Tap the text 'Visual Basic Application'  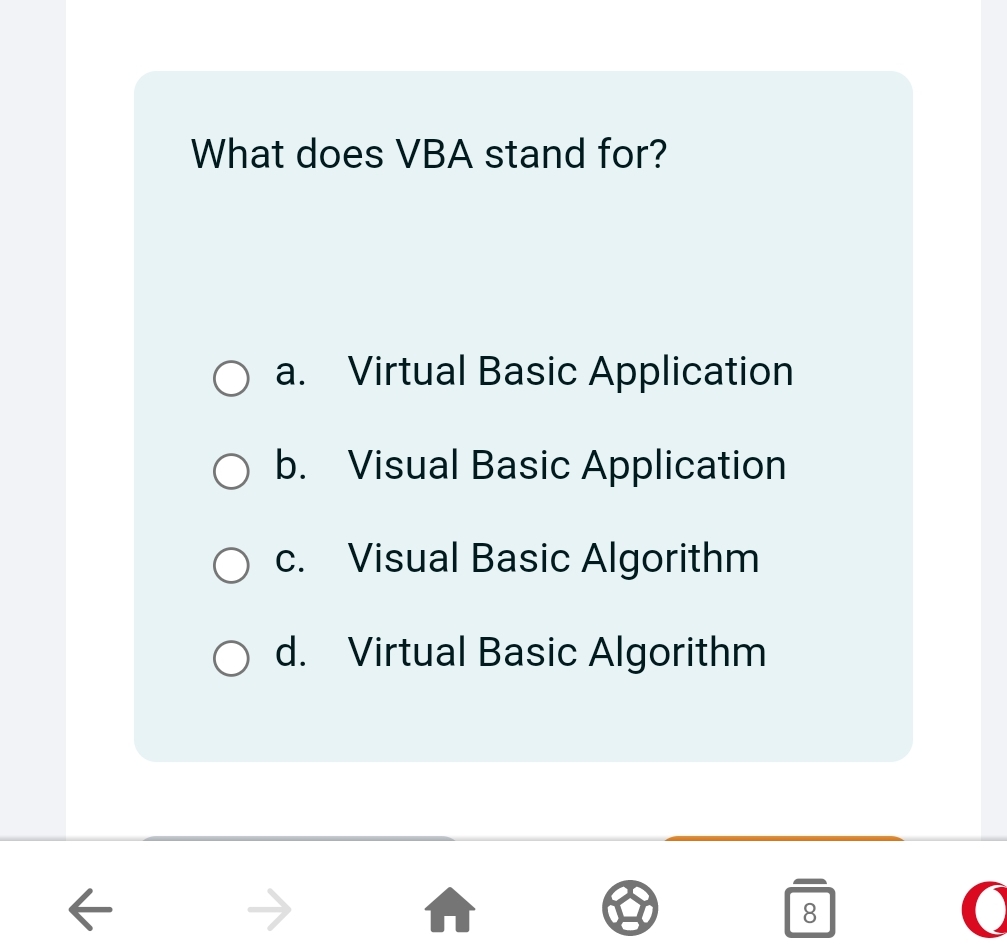(566, 464)
